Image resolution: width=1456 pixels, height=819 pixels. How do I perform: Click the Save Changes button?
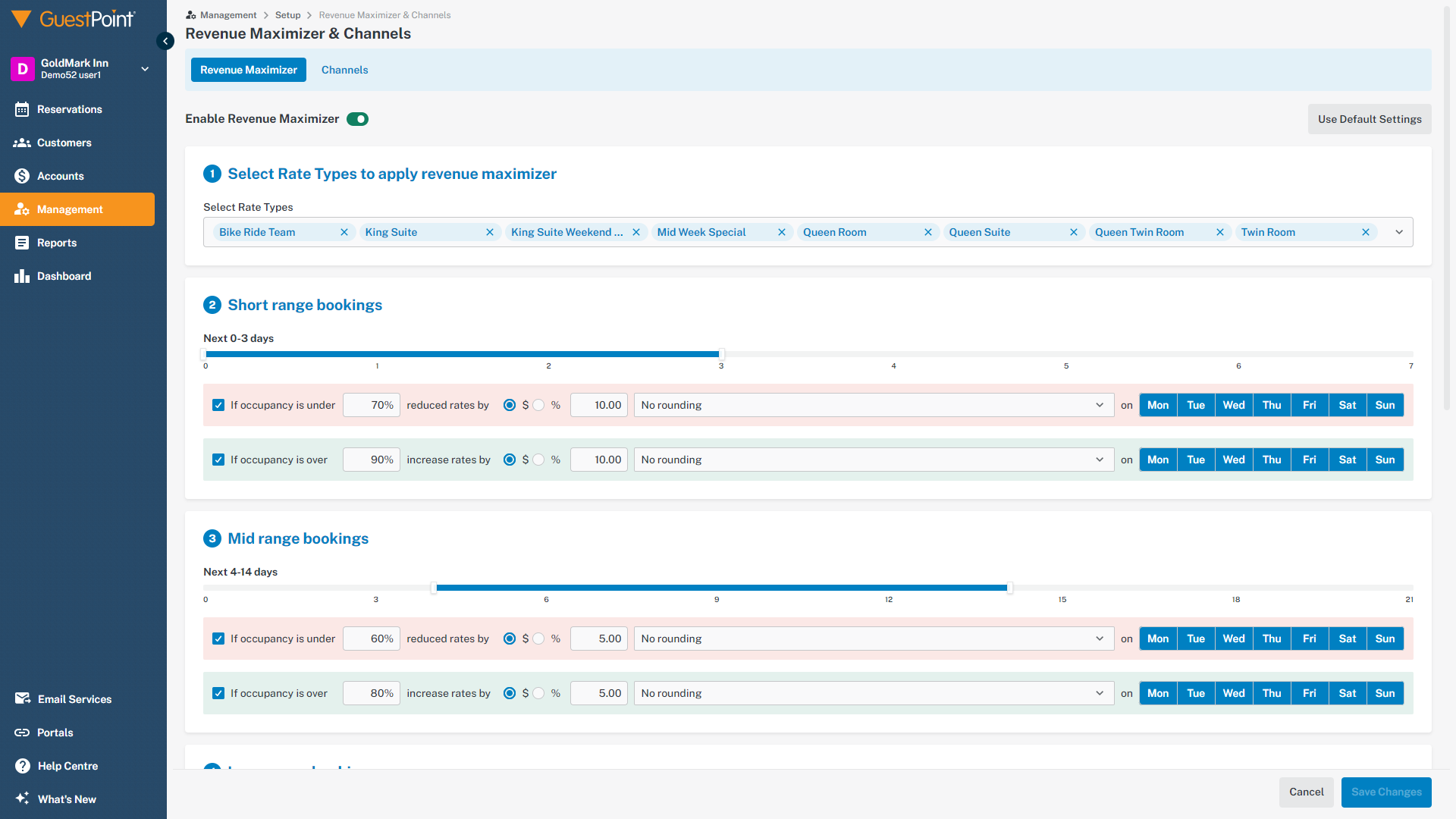click(x=1385, y=792)
